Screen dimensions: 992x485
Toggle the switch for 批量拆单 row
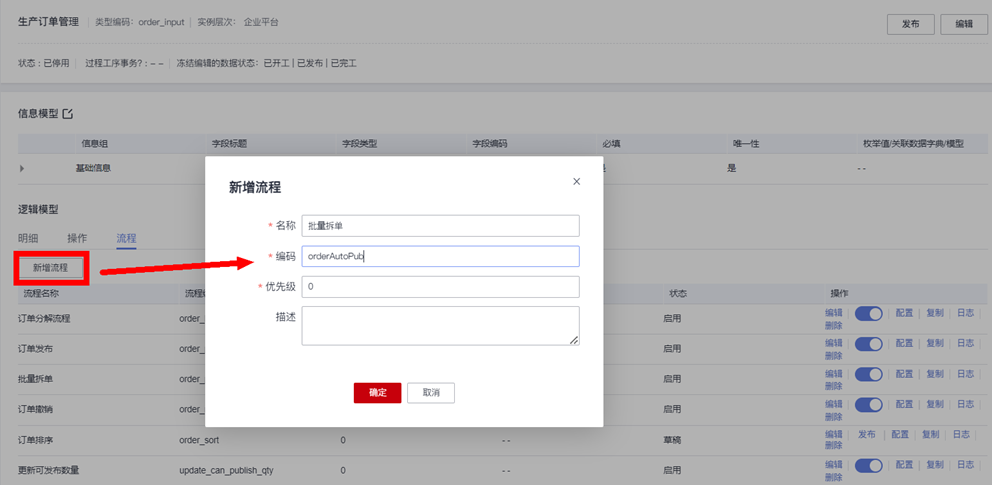point(869,374)
